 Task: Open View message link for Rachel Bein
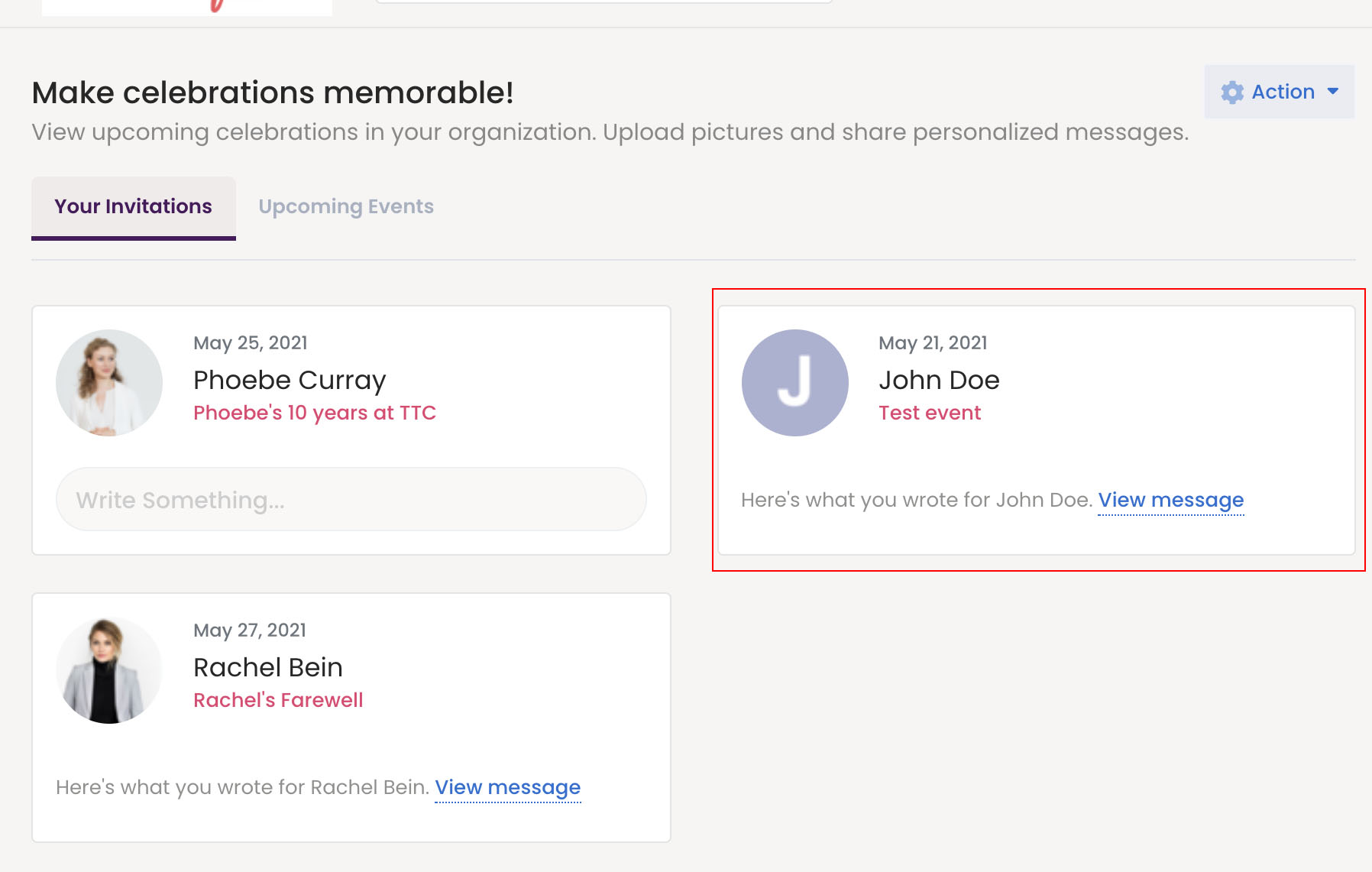click(x=507, y=787)
